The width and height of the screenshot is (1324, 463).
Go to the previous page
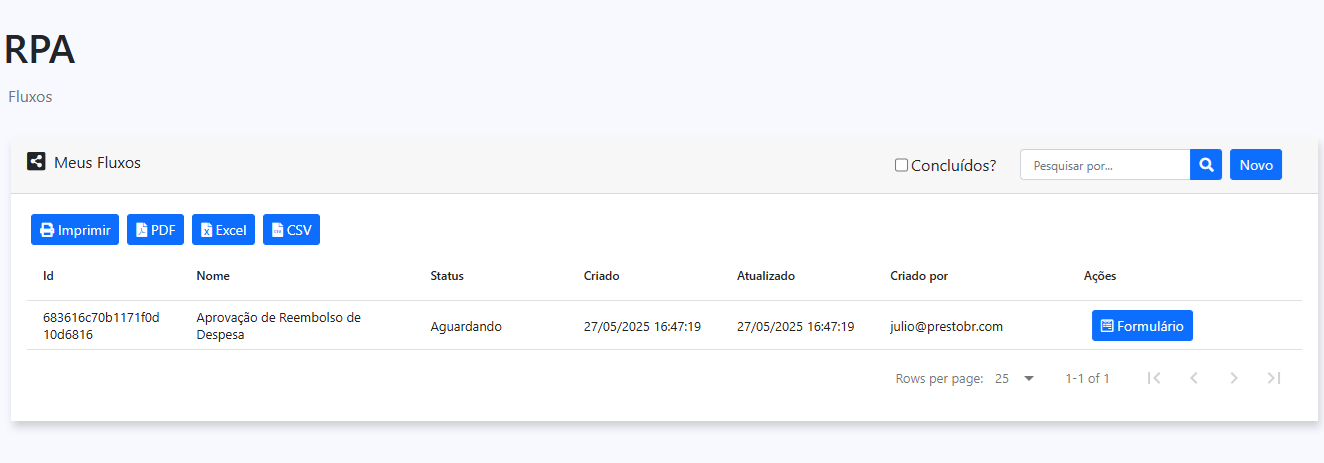(1194, 378)
